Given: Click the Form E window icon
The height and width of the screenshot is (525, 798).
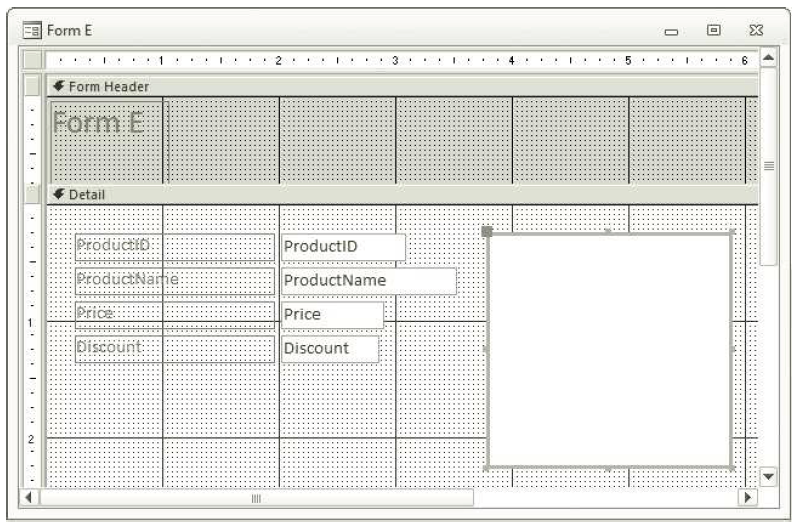Looking at the screenshot, I should pyautogui.click(x=32, y=31).
